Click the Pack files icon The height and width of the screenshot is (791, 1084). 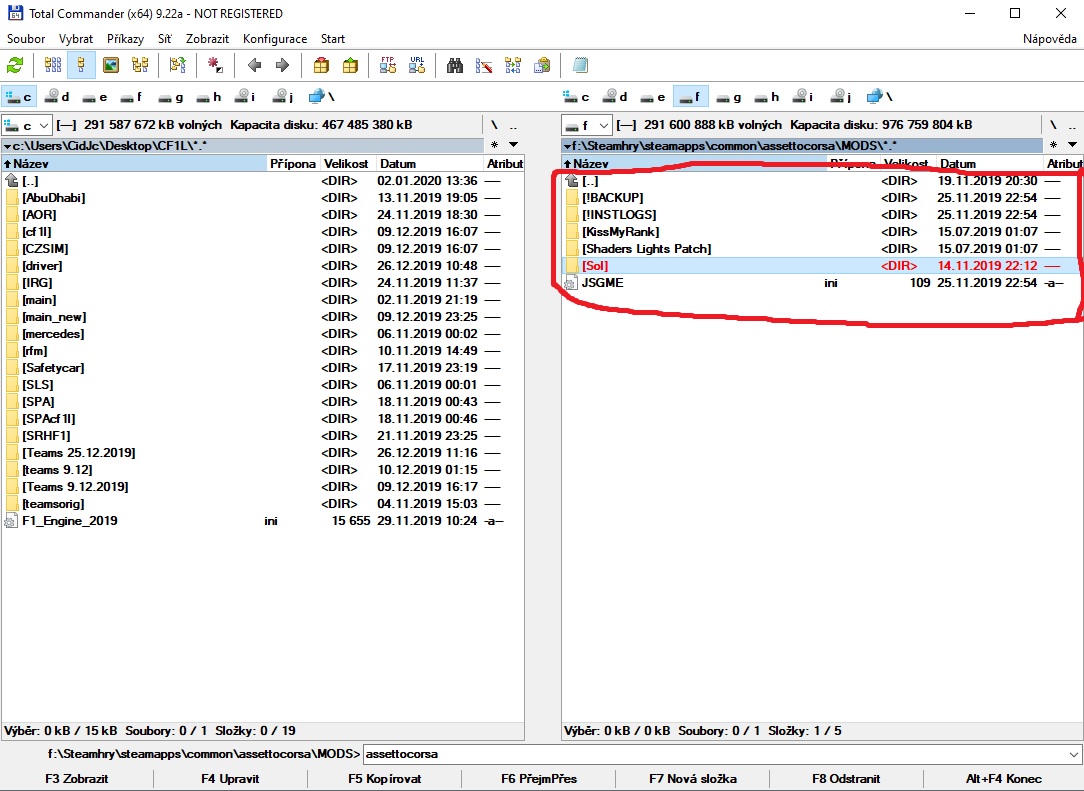point(321,66)
